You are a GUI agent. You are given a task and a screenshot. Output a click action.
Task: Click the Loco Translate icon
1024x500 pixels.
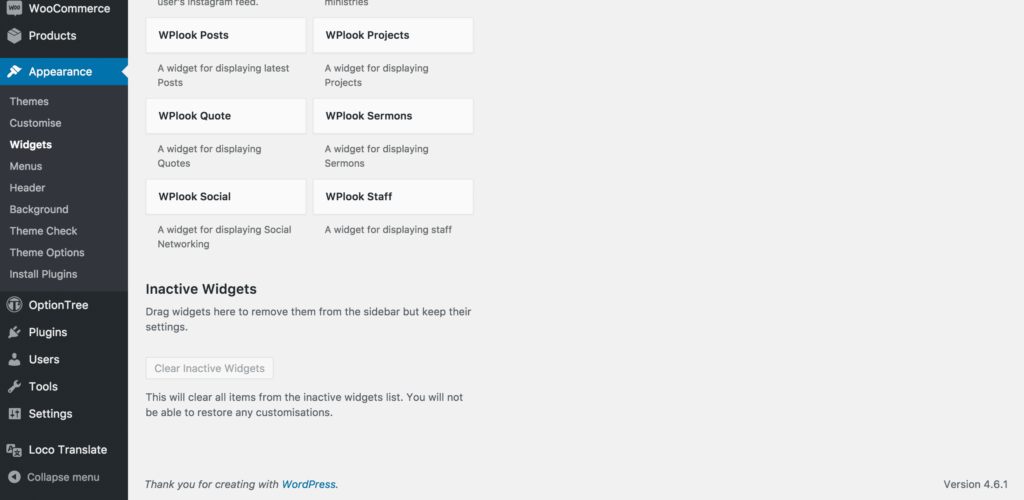[x=14, y=450]
